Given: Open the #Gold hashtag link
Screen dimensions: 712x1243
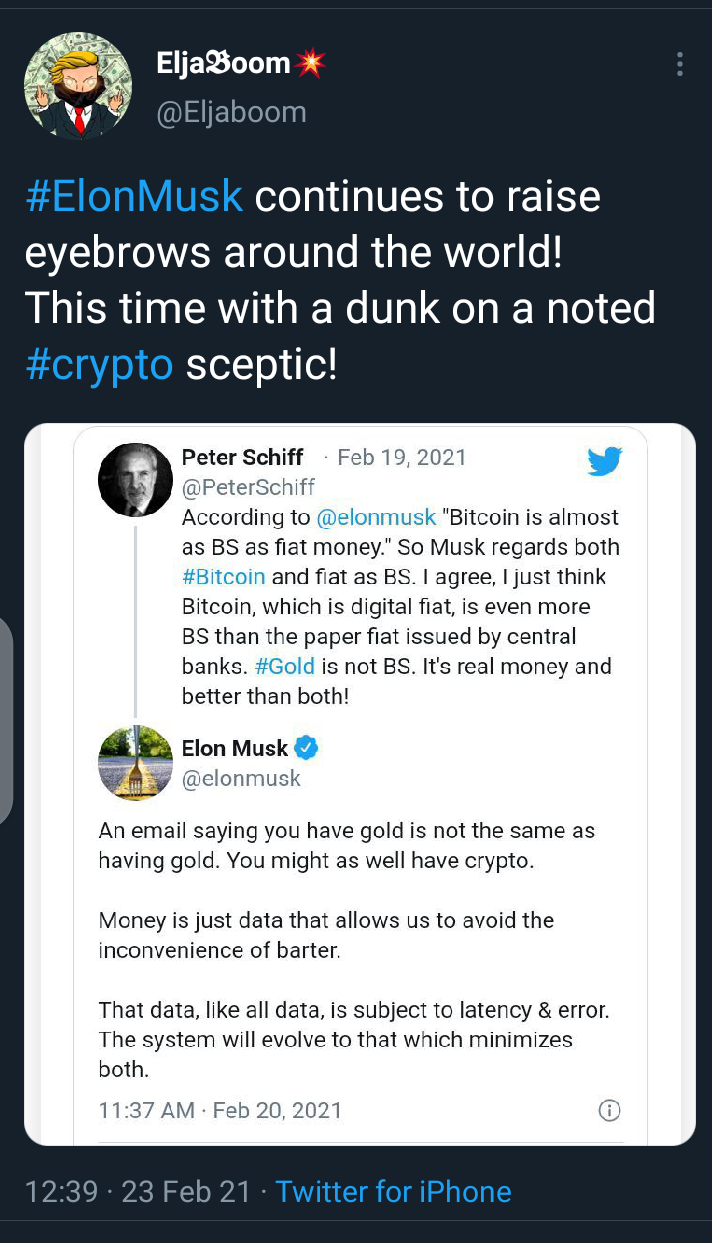Looking at the screenshot, I should [x=285, y=666].
